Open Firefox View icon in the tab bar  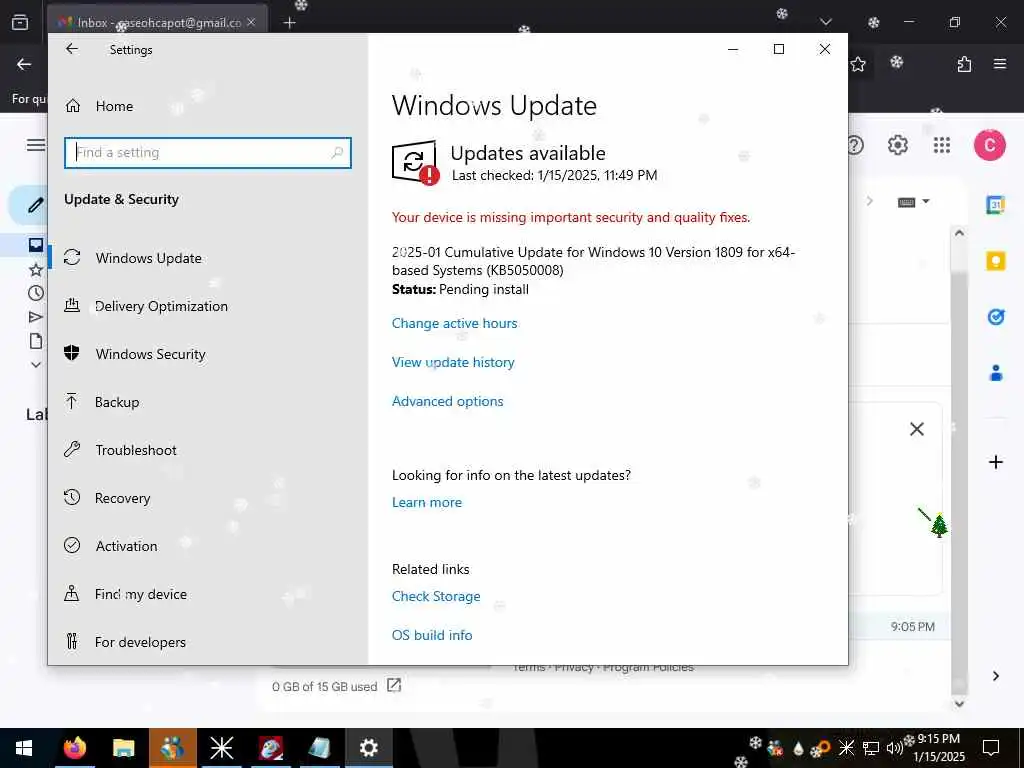pyautogui.click(x=20, y=22)
